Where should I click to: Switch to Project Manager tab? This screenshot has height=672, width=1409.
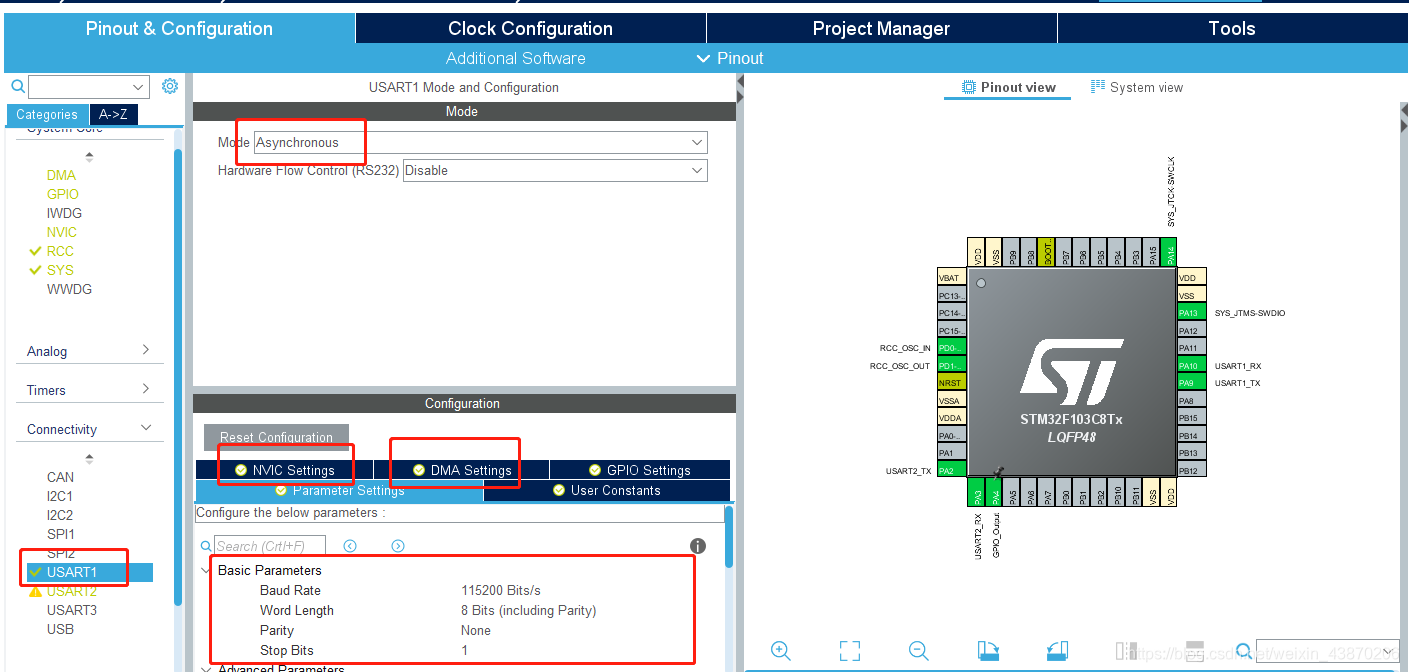coord(881,28)
